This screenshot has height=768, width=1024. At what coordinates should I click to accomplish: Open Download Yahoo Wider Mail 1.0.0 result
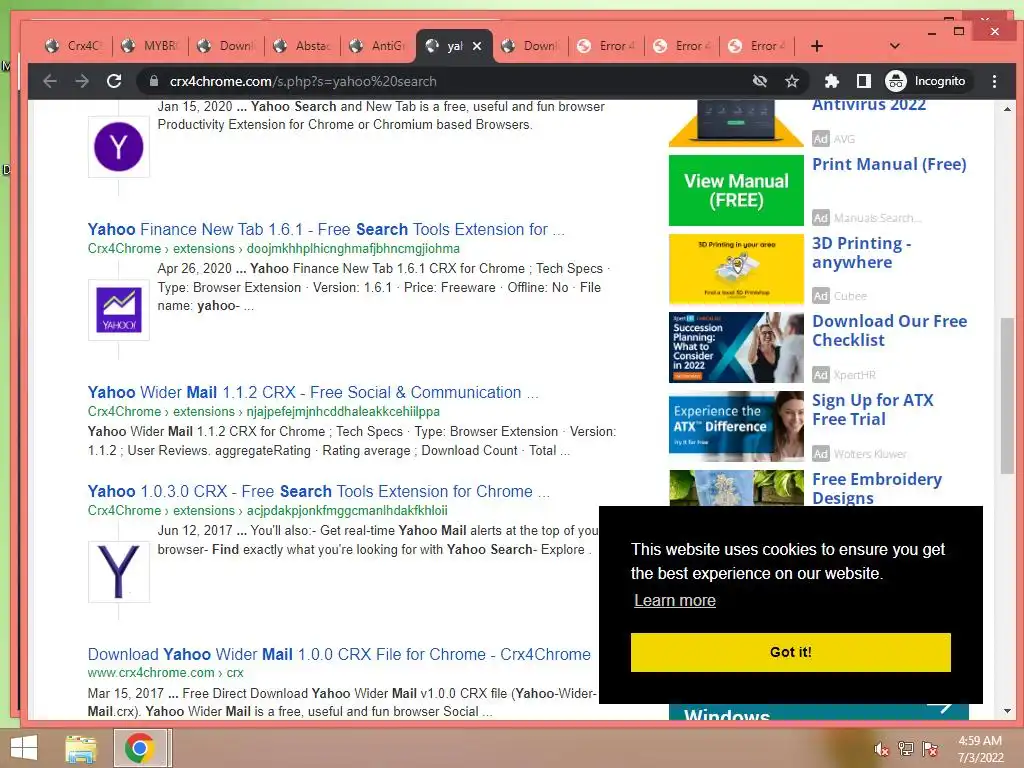point(339,654)
